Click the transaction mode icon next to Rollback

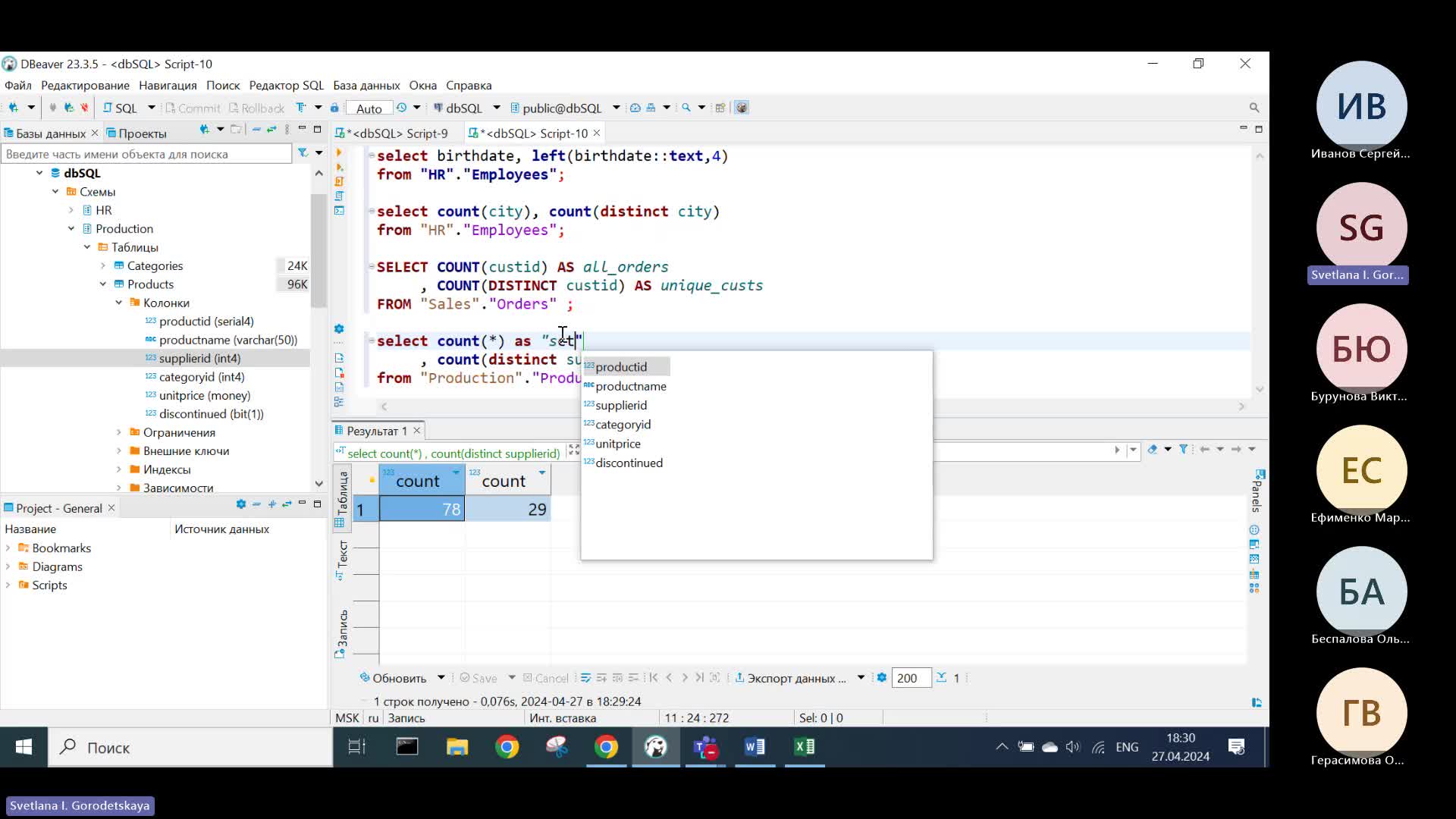tap(301, 108)
